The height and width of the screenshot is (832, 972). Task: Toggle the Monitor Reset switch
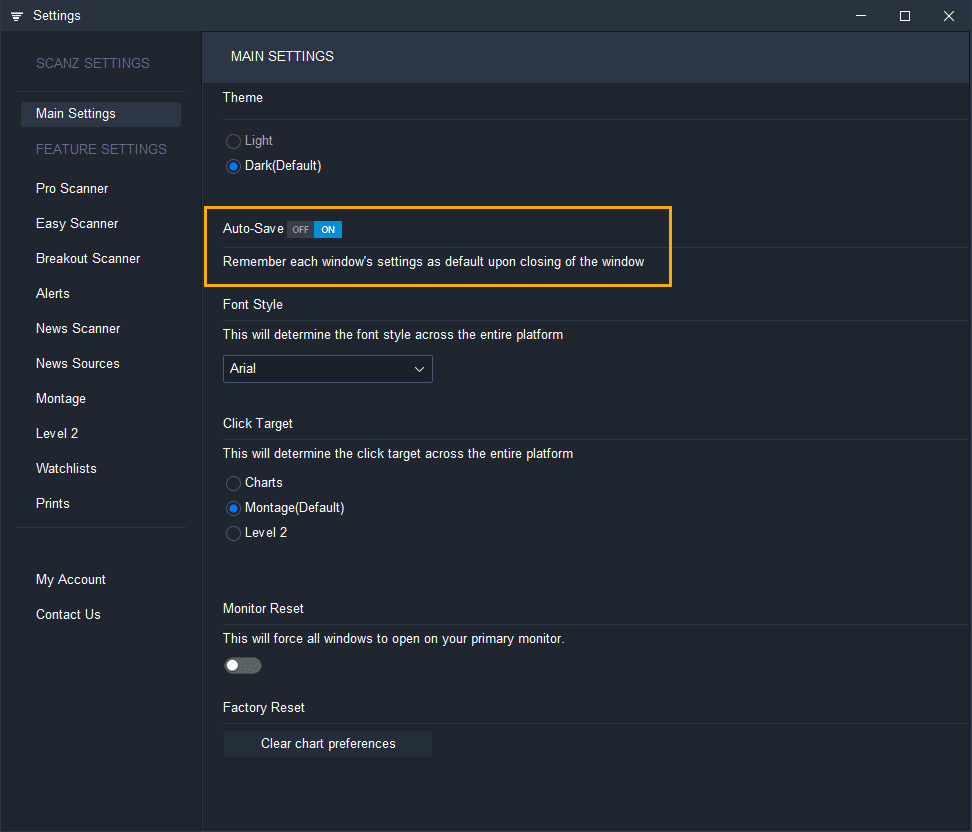(242, 665)
